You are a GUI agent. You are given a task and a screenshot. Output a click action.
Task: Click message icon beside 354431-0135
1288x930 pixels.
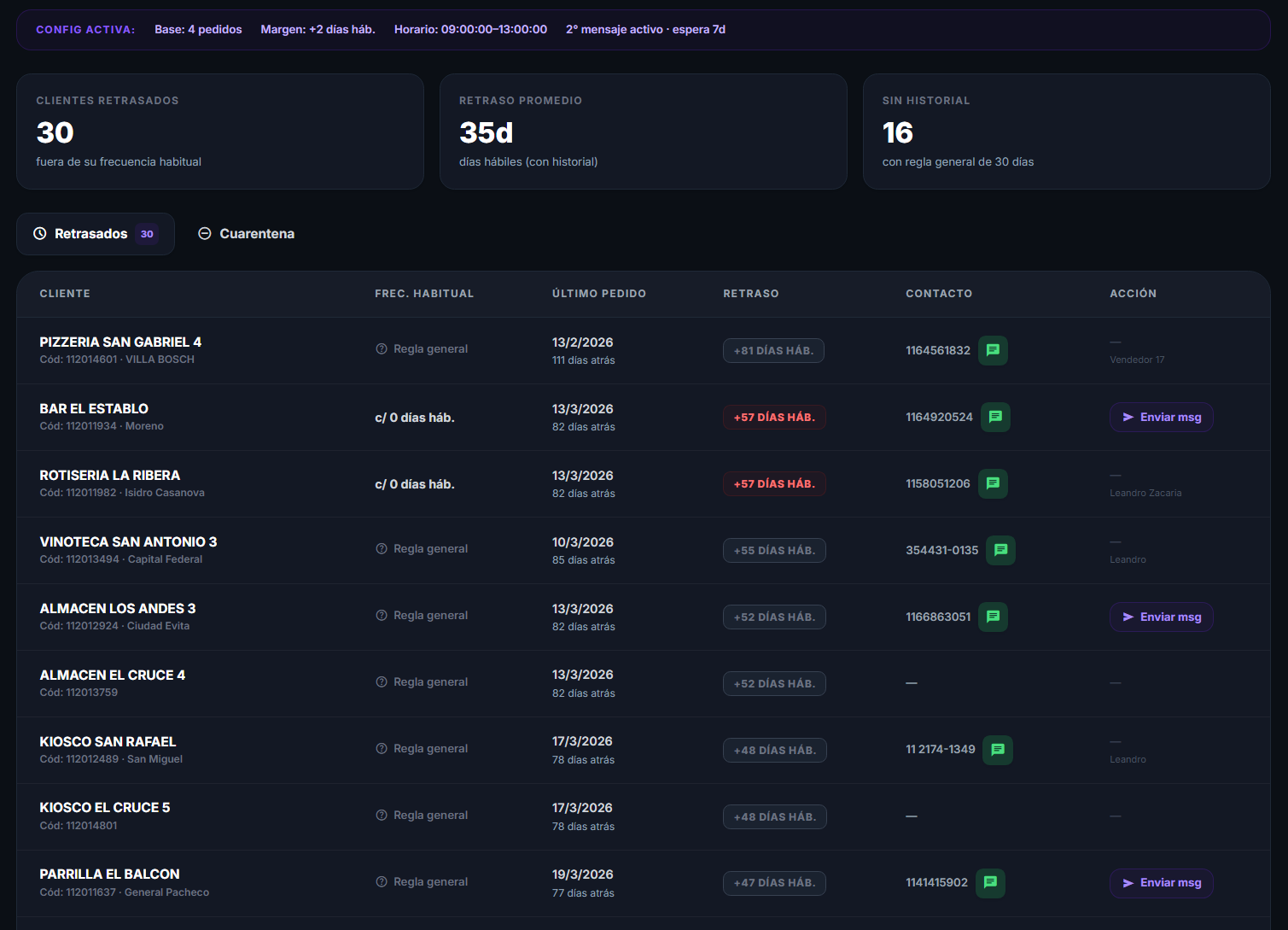[x=1000, y=550]
